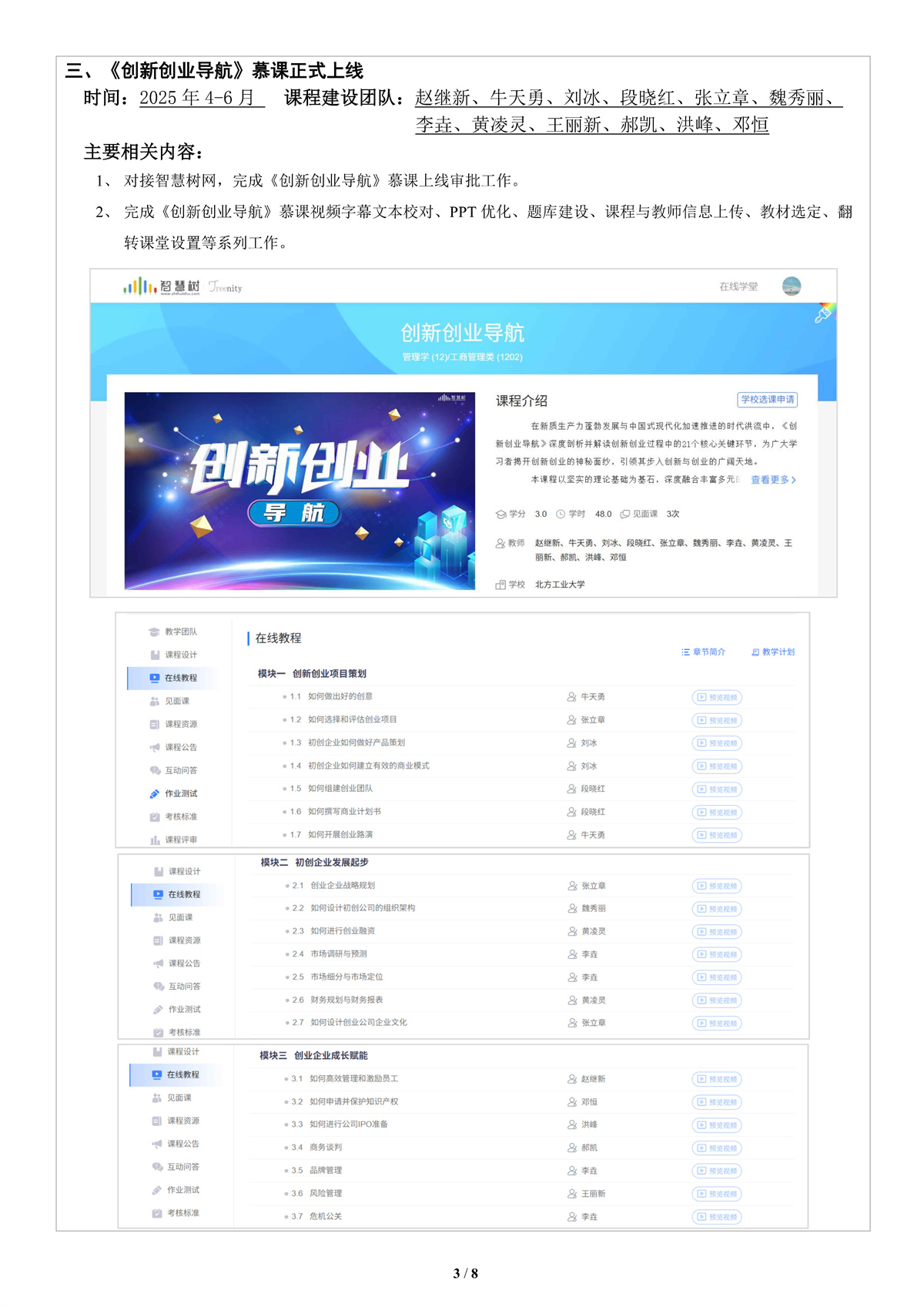Image resolution: width=924 pixels, height=1307 pixels.
Task: Open 教学计划 icon link
Action: point(772,652)
